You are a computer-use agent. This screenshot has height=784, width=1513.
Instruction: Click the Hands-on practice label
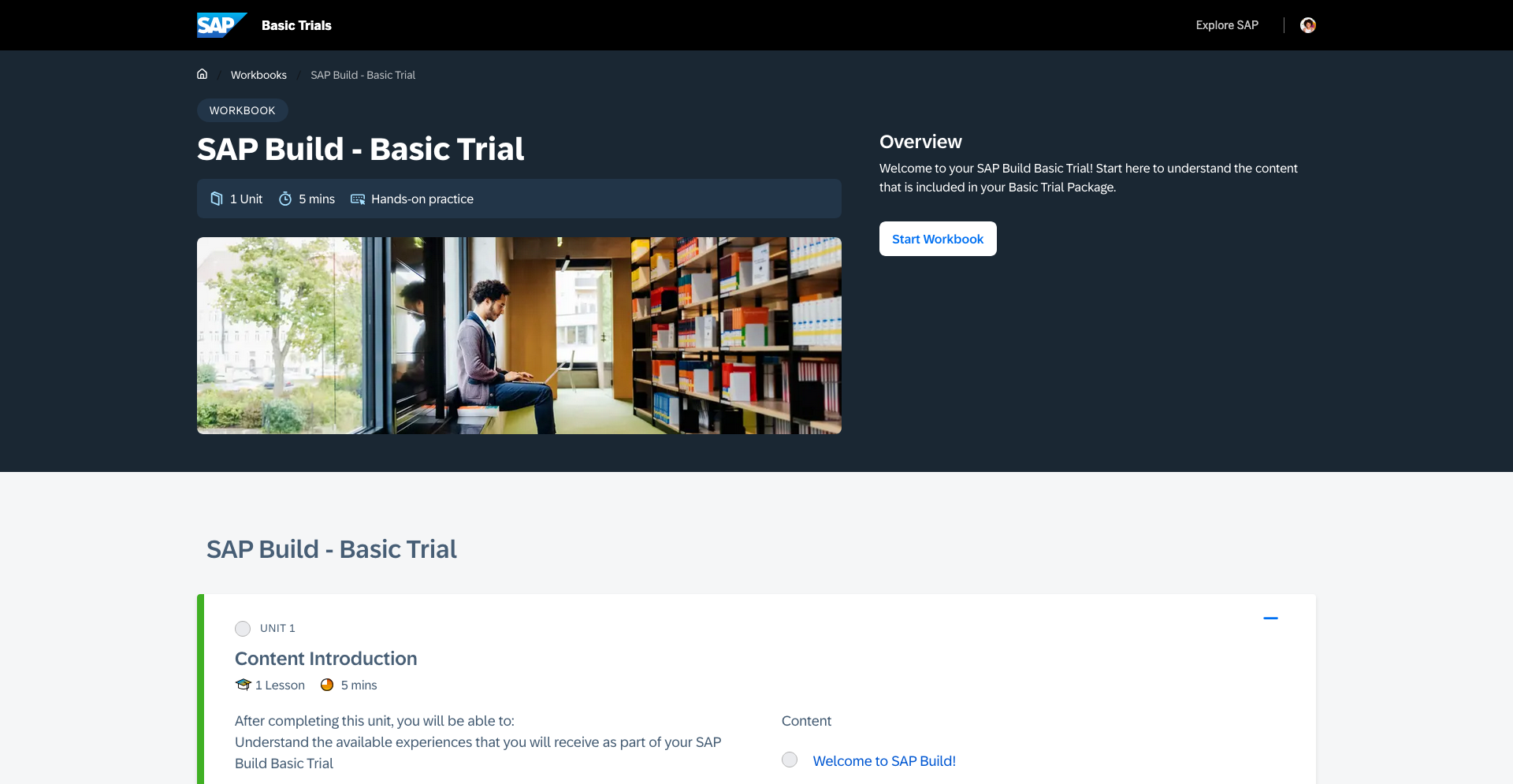tap(422, 199)
